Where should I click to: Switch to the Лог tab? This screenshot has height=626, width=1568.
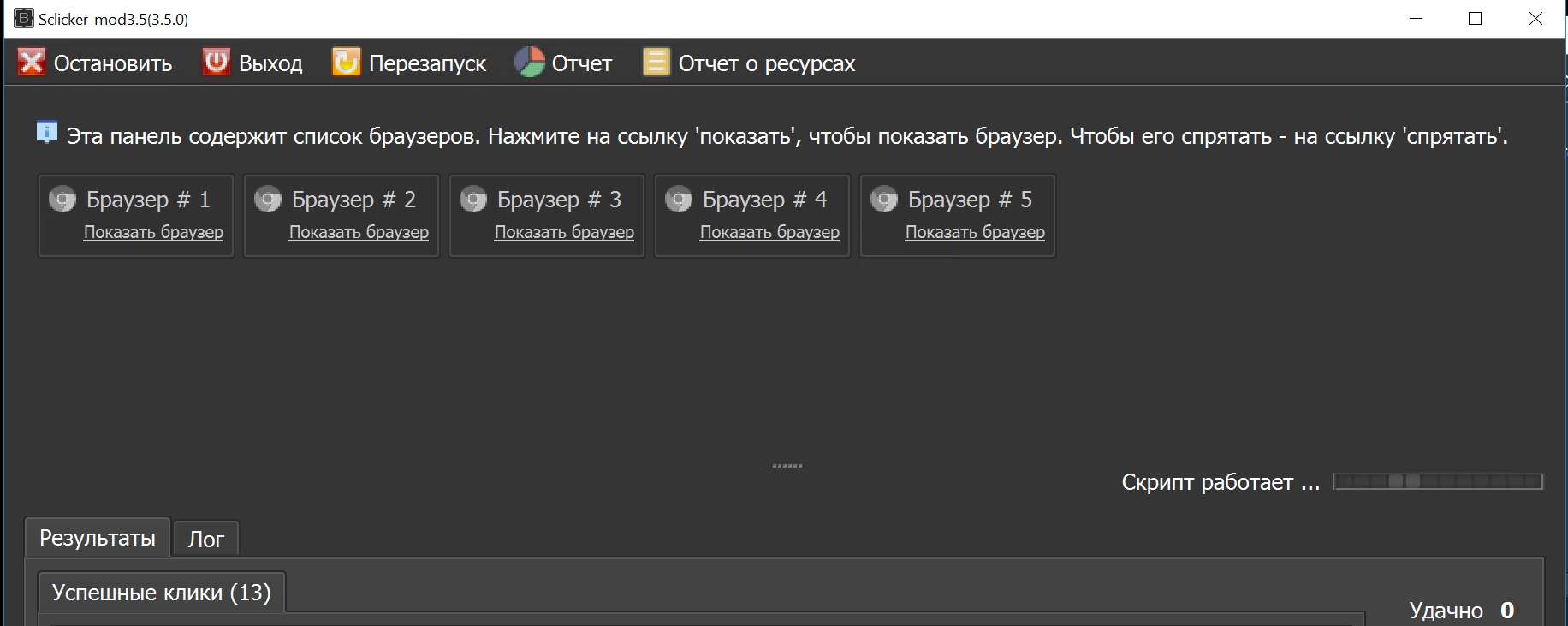coord(205,539)
